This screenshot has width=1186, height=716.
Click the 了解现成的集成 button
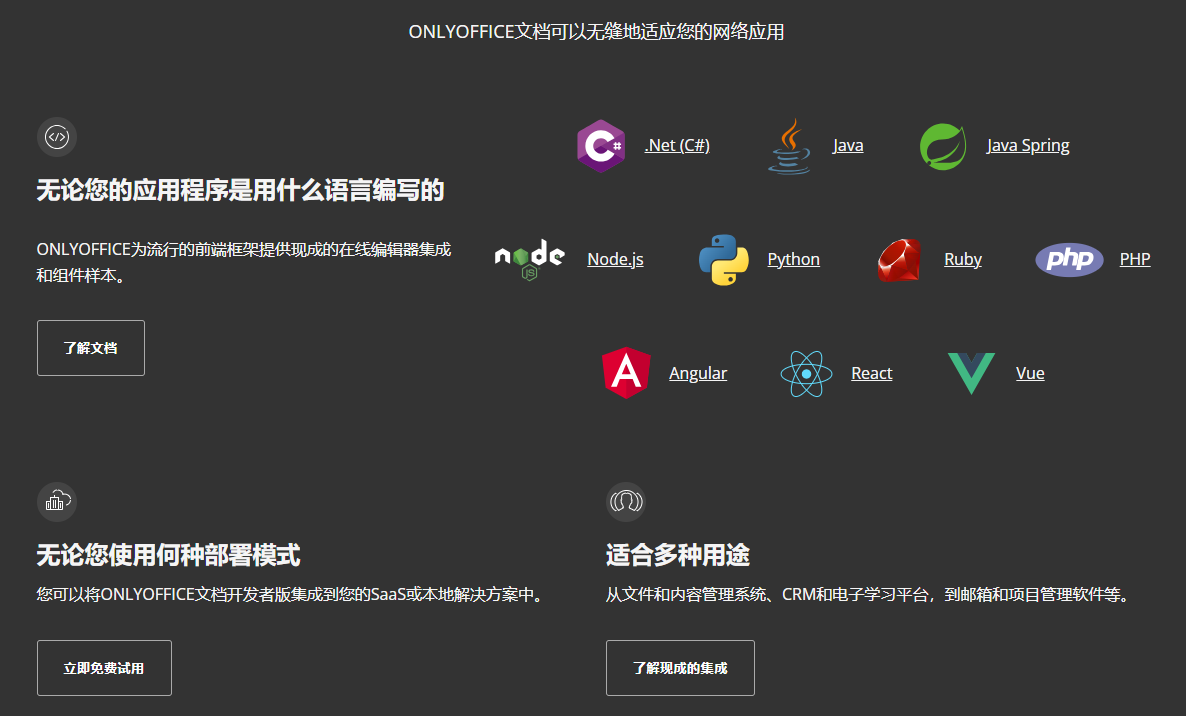680,668
